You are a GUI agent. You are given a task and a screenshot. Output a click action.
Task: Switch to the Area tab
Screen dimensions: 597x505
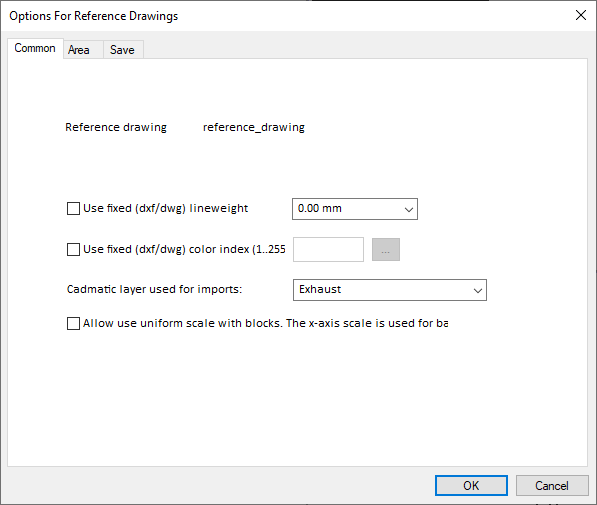[x=79, y=50]
